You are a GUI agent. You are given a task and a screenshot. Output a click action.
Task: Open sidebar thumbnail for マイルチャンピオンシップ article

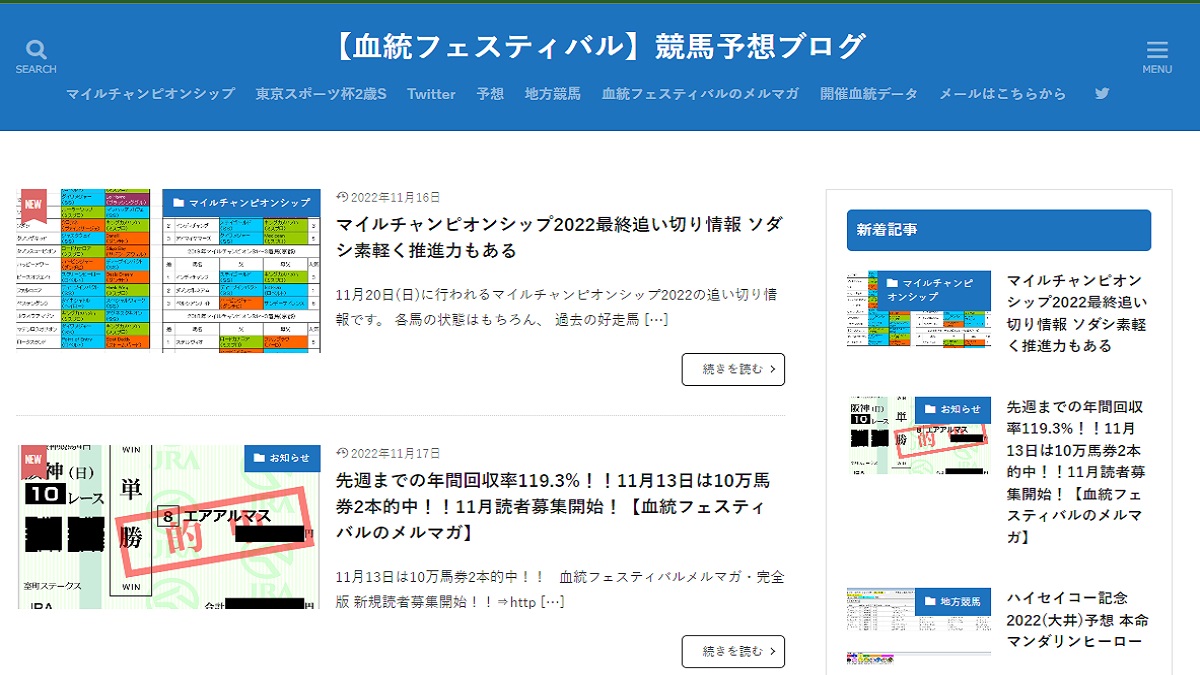coord(919,309)
